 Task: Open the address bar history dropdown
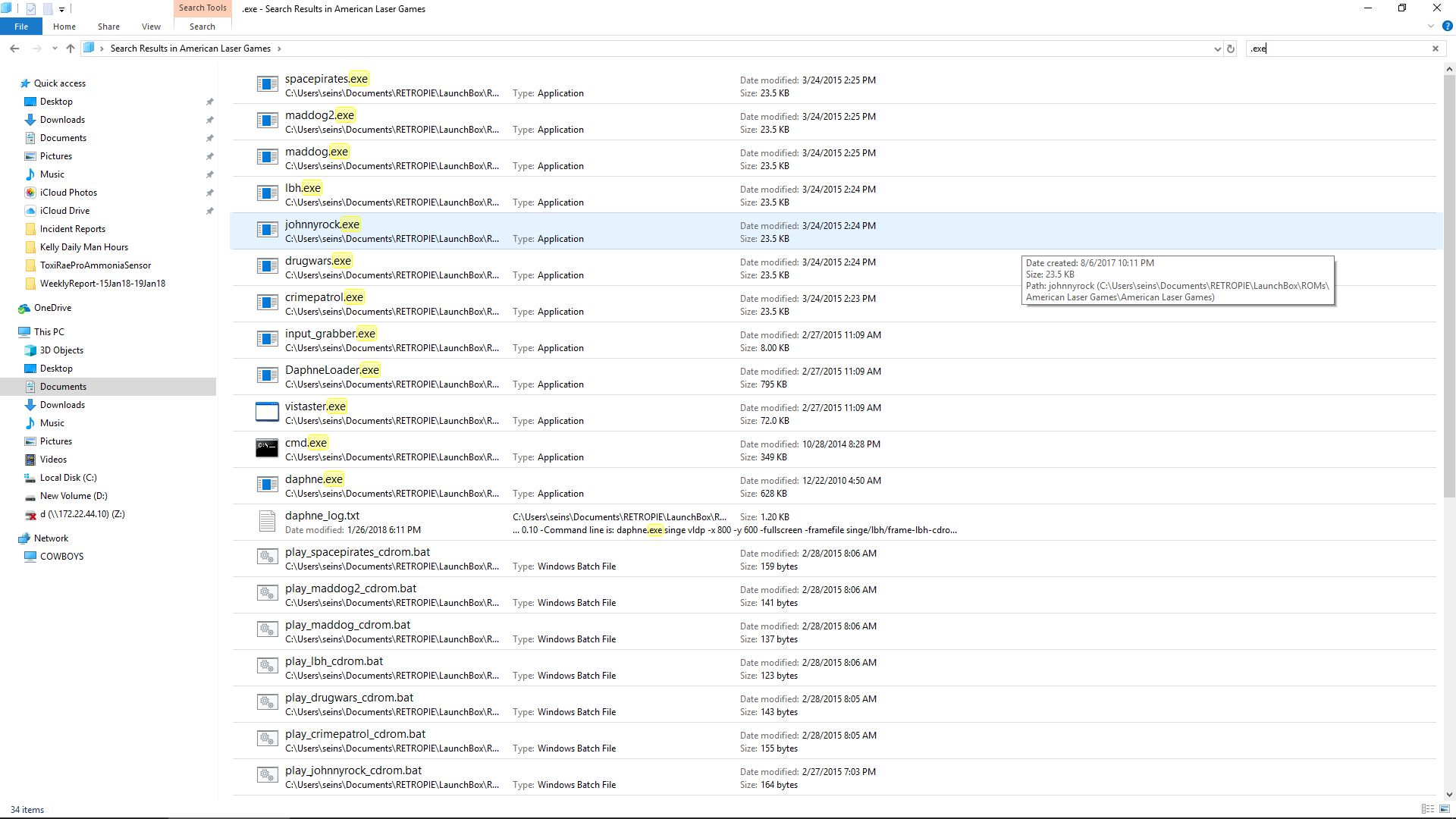(x=1217, y=49)
